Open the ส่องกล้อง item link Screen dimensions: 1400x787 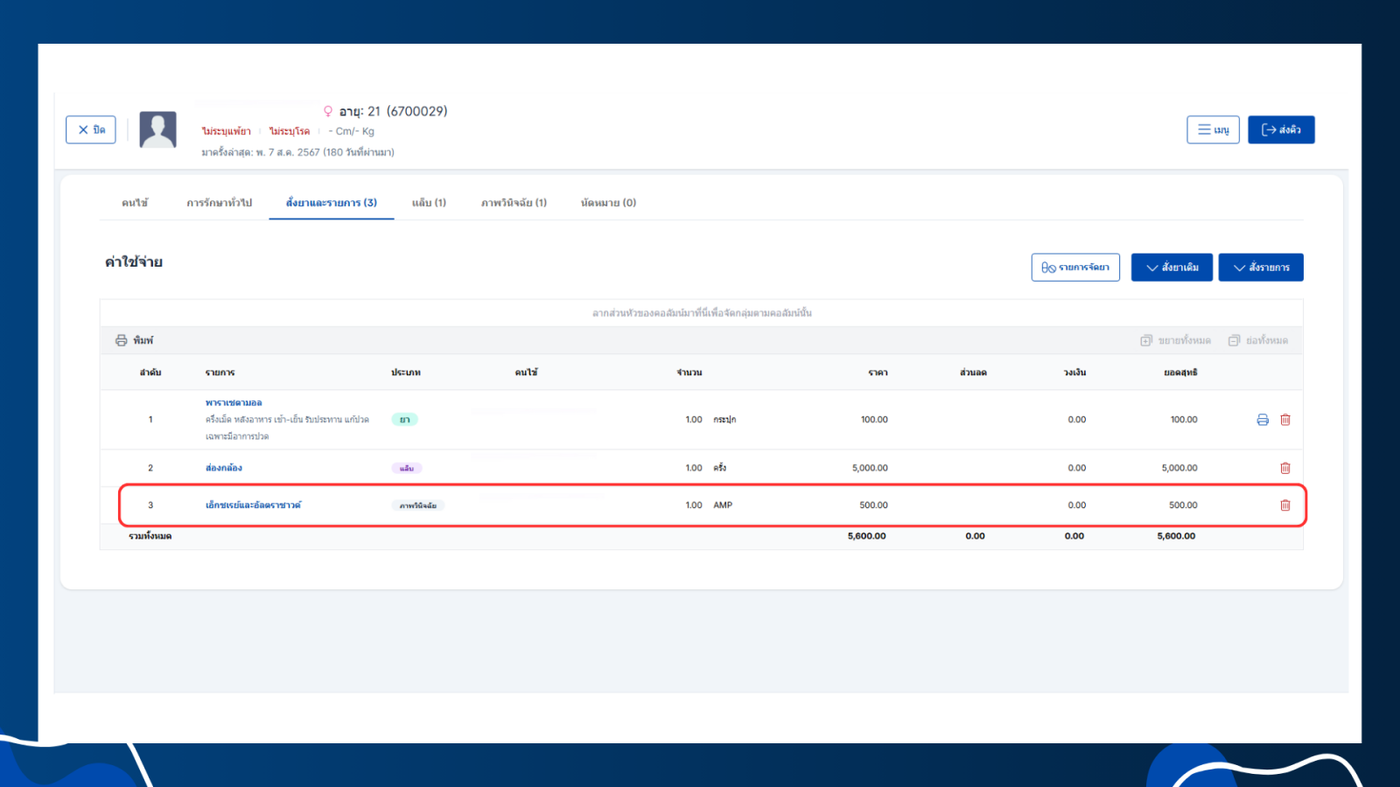224,468
